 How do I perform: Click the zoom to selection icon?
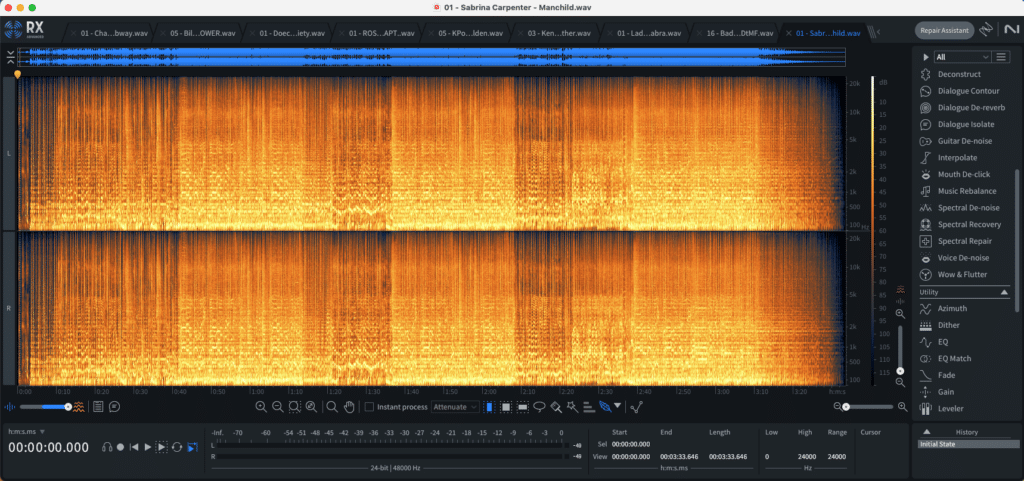point(295,407)
